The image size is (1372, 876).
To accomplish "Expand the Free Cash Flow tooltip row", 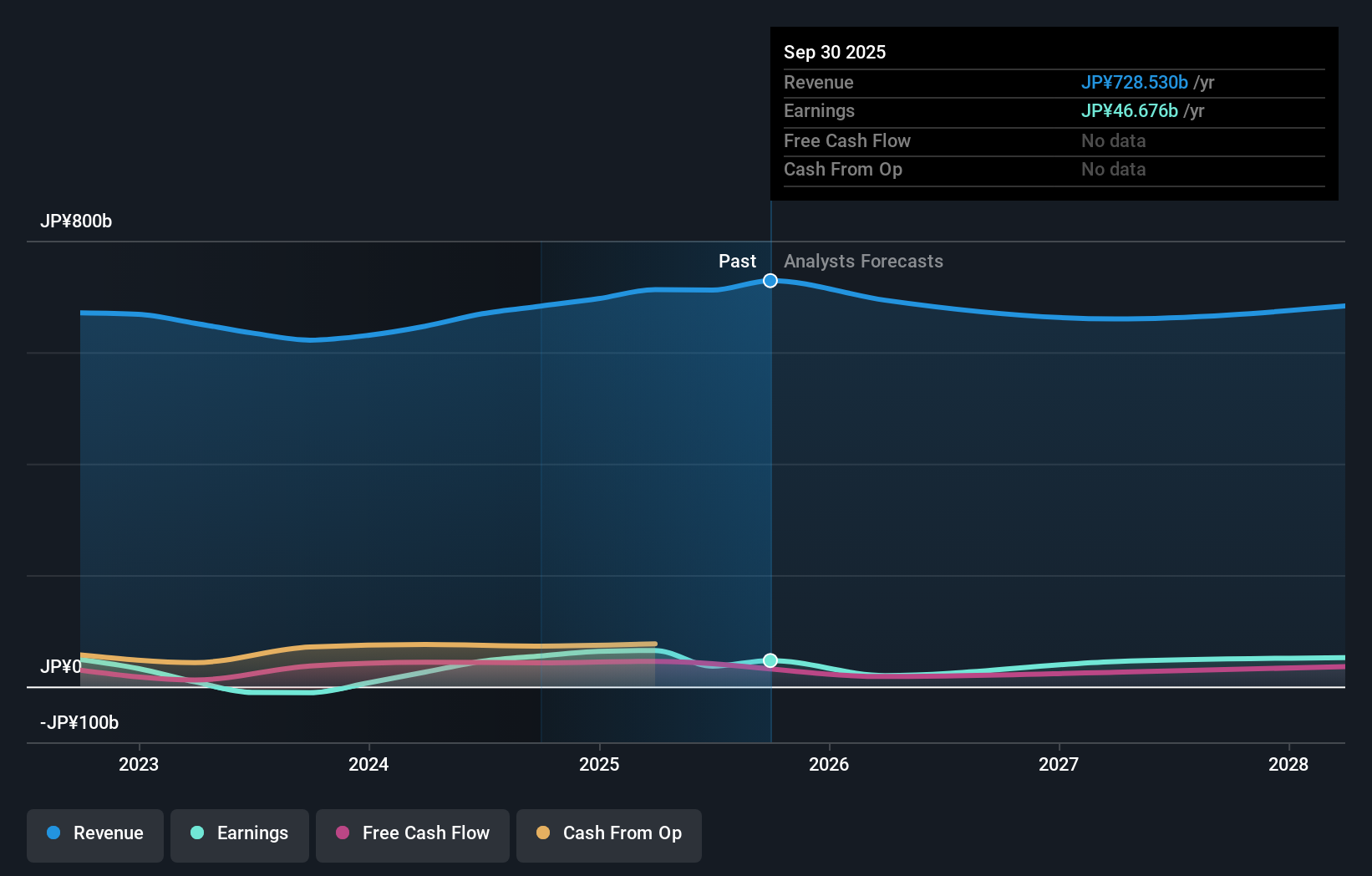I will [x=847, y=140].
